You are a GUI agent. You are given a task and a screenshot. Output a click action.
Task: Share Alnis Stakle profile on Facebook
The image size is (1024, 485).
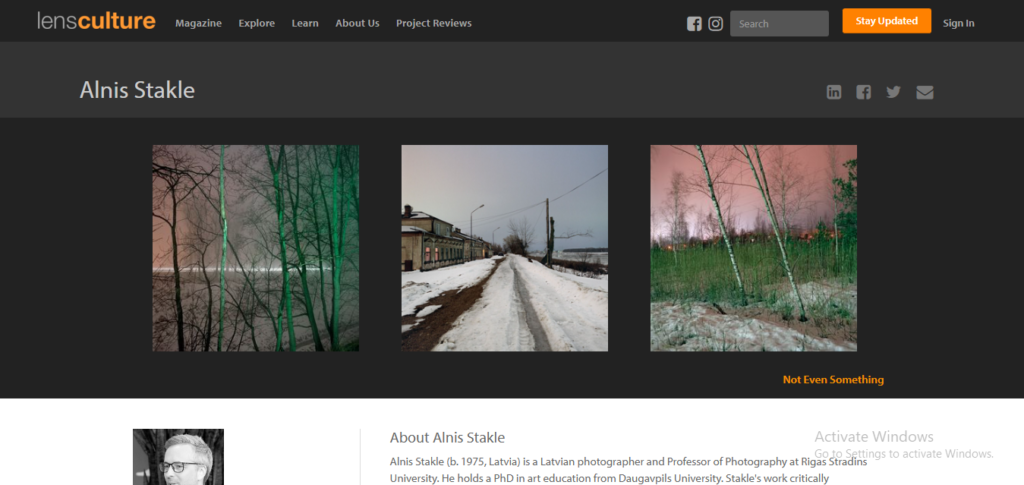(x=863, y=92)
